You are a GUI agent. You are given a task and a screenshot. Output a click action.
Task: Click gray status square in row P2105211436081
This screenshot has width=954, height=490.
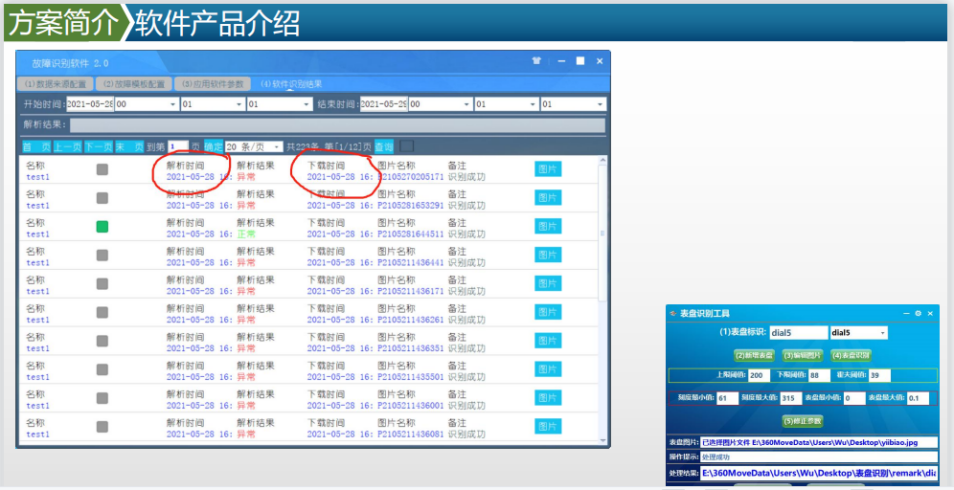[102, 427]
